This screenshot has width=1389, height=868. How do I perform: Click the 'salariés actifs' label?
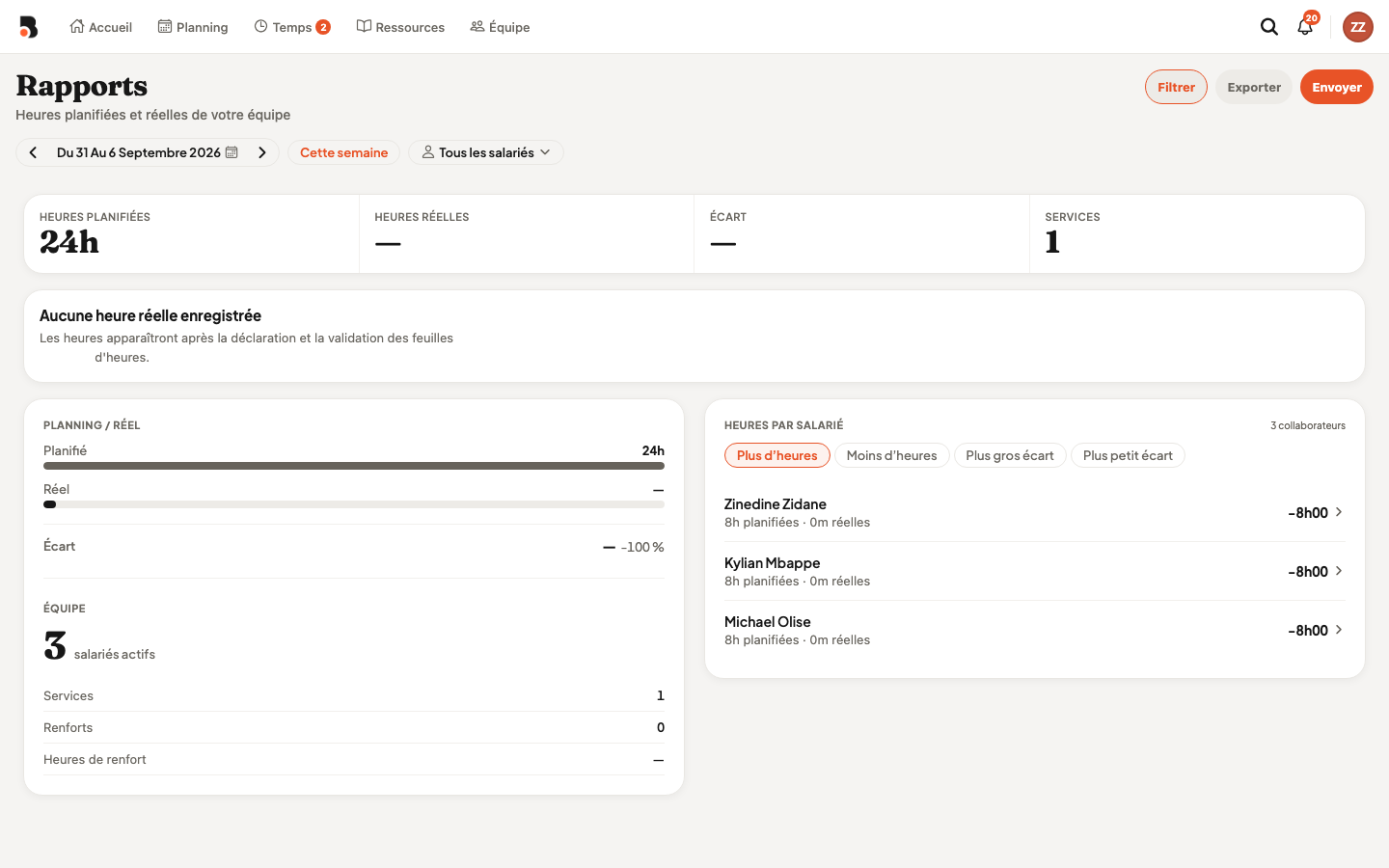click(115, 654)
